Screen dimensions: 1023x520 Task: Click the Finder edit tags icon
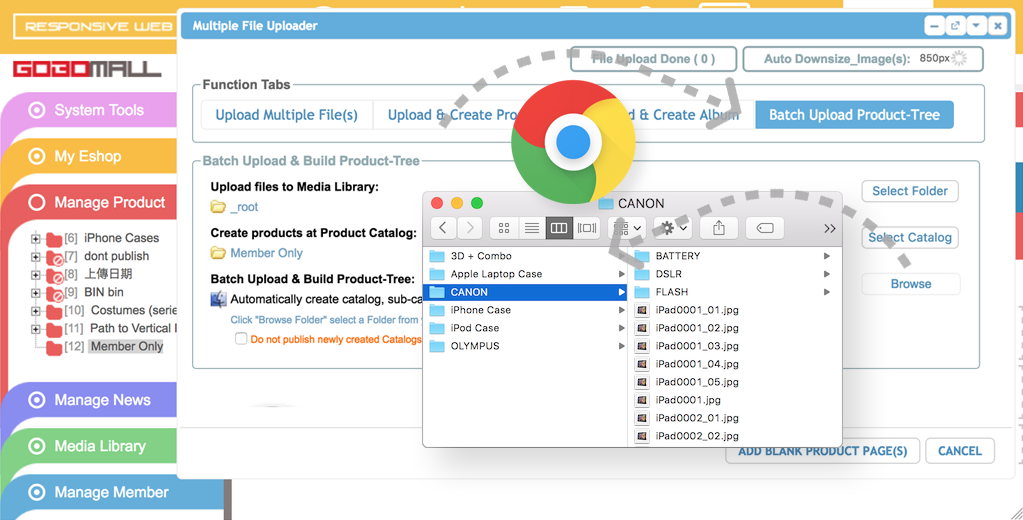(765, 228)
